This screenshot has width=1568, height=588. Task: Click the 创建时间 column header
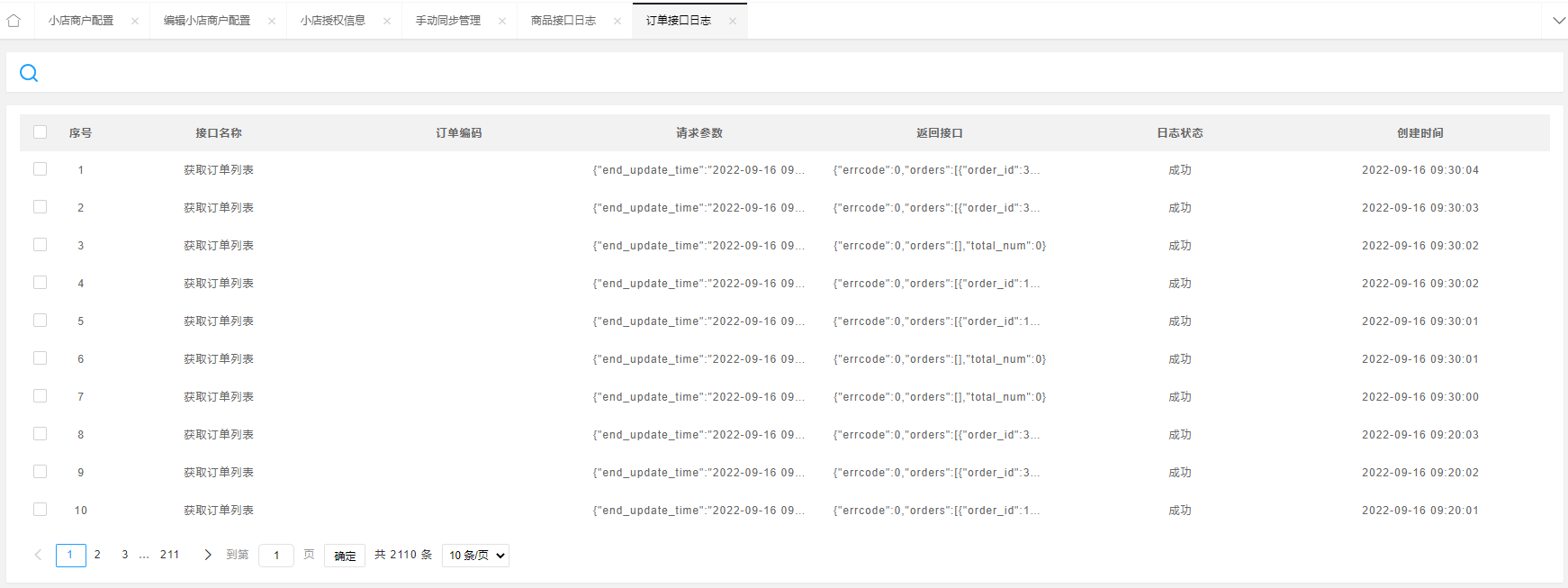pyautogui.click(x=1420, y=132)
